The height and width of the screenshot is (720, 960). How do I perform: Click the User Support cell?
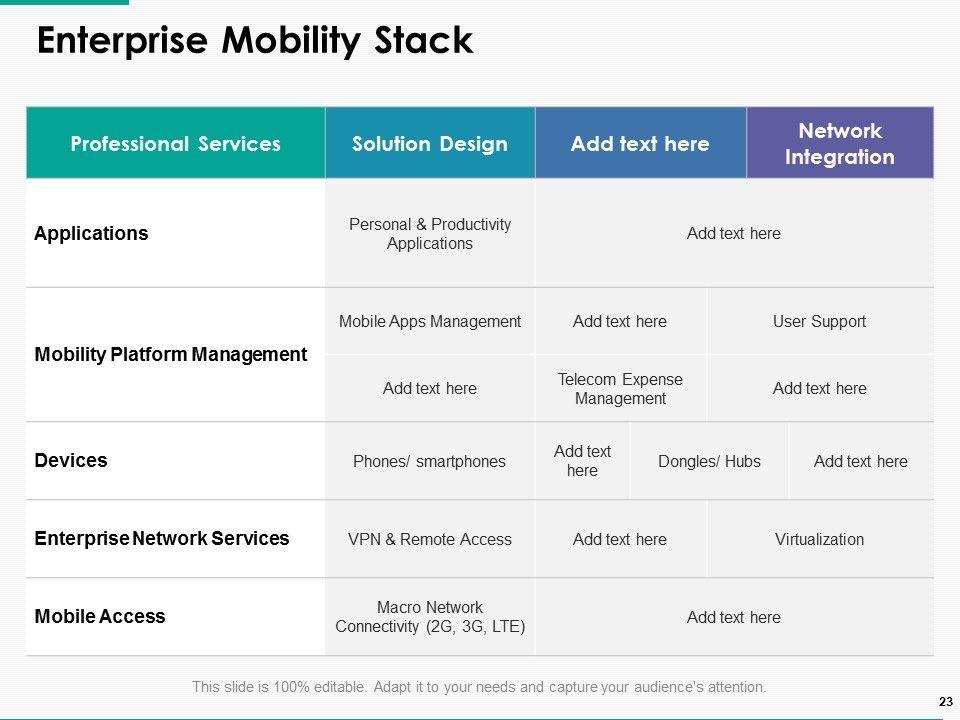click(x=819, y=321)
